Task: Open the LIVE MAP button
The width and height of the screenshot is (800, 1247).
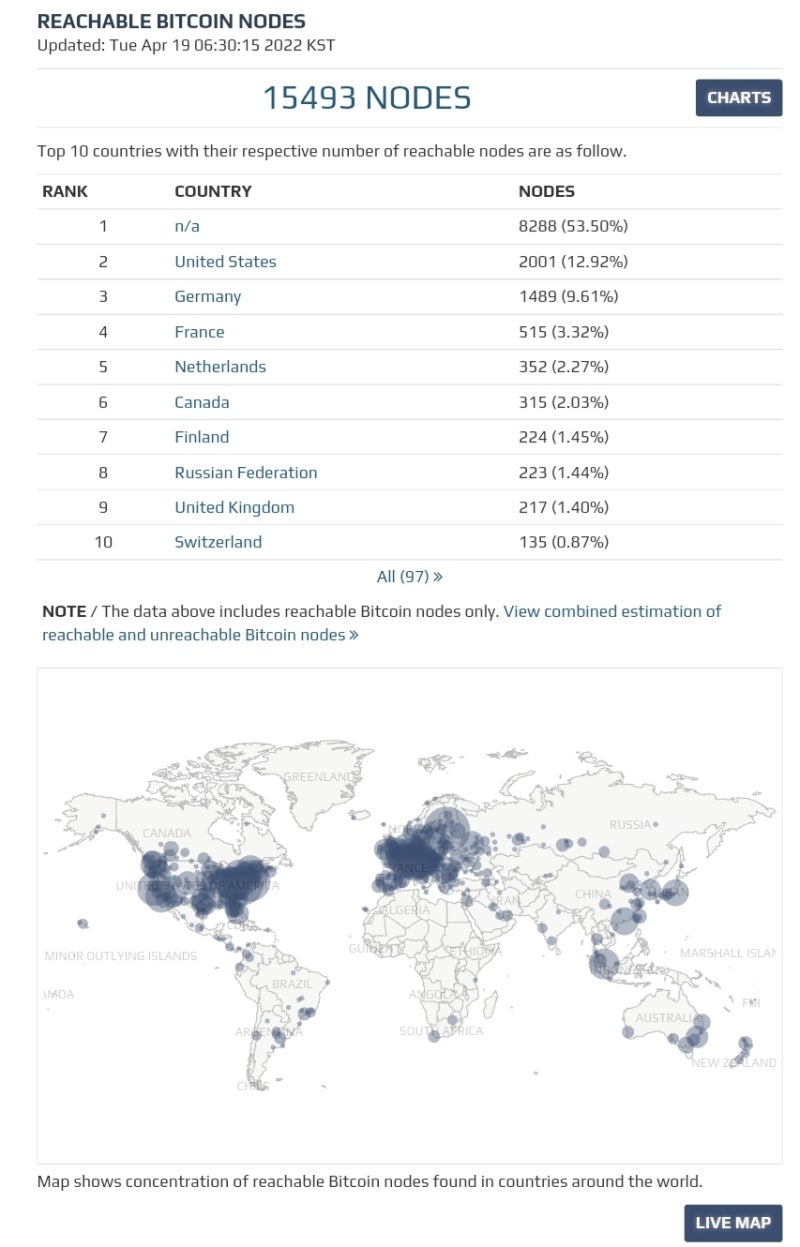Action: [x=733, y=1222]
